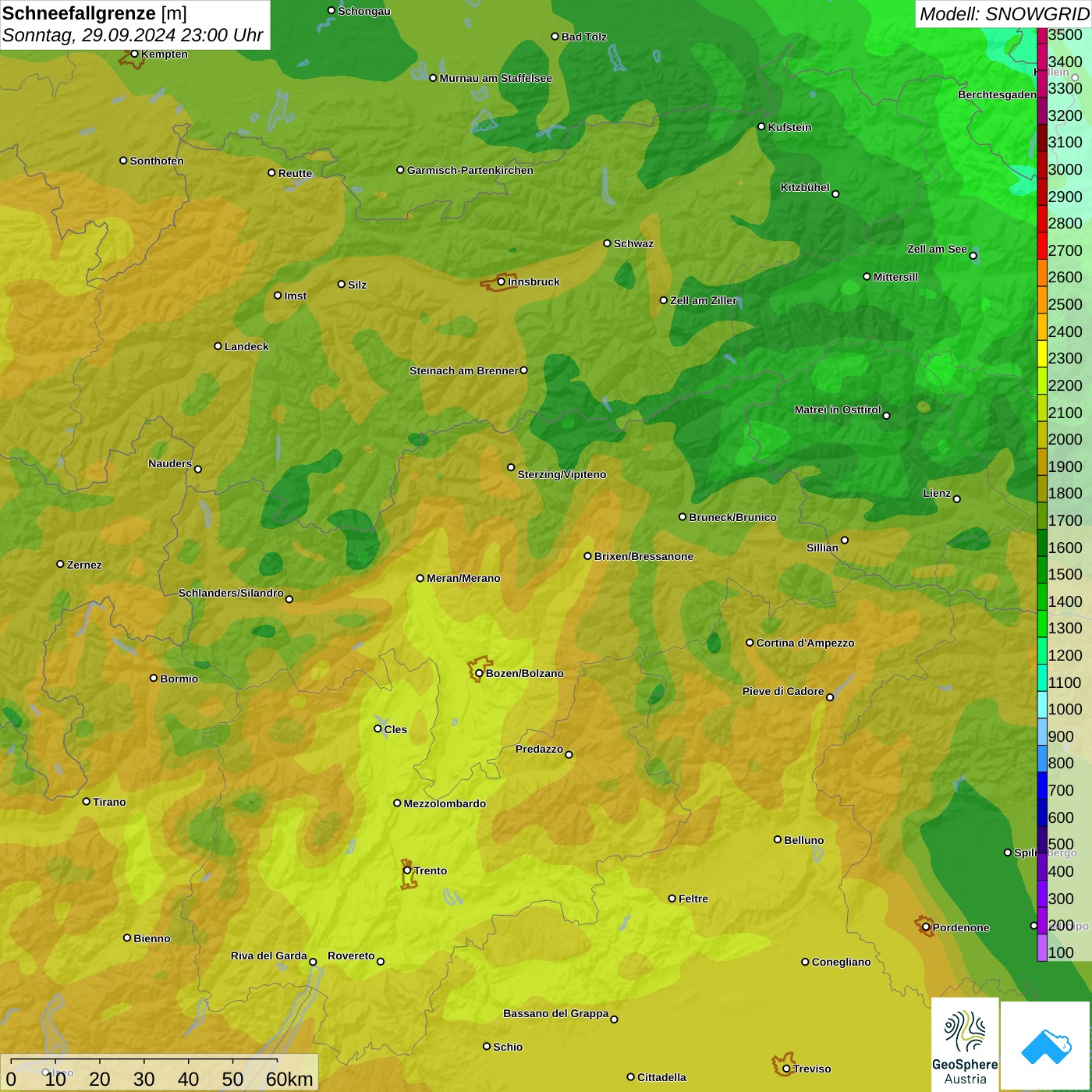Click the 60km scale bar label

289,1079
